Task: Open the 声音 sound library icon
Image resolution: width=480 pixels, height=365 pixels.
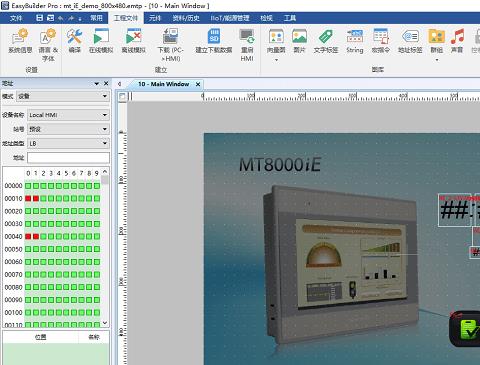Action: tap(457, 37)
